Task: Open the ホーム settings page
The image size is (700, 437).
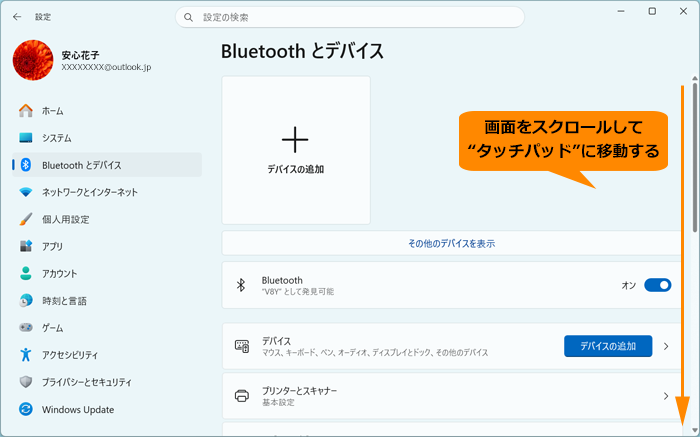Action: [x=107, y=111]
